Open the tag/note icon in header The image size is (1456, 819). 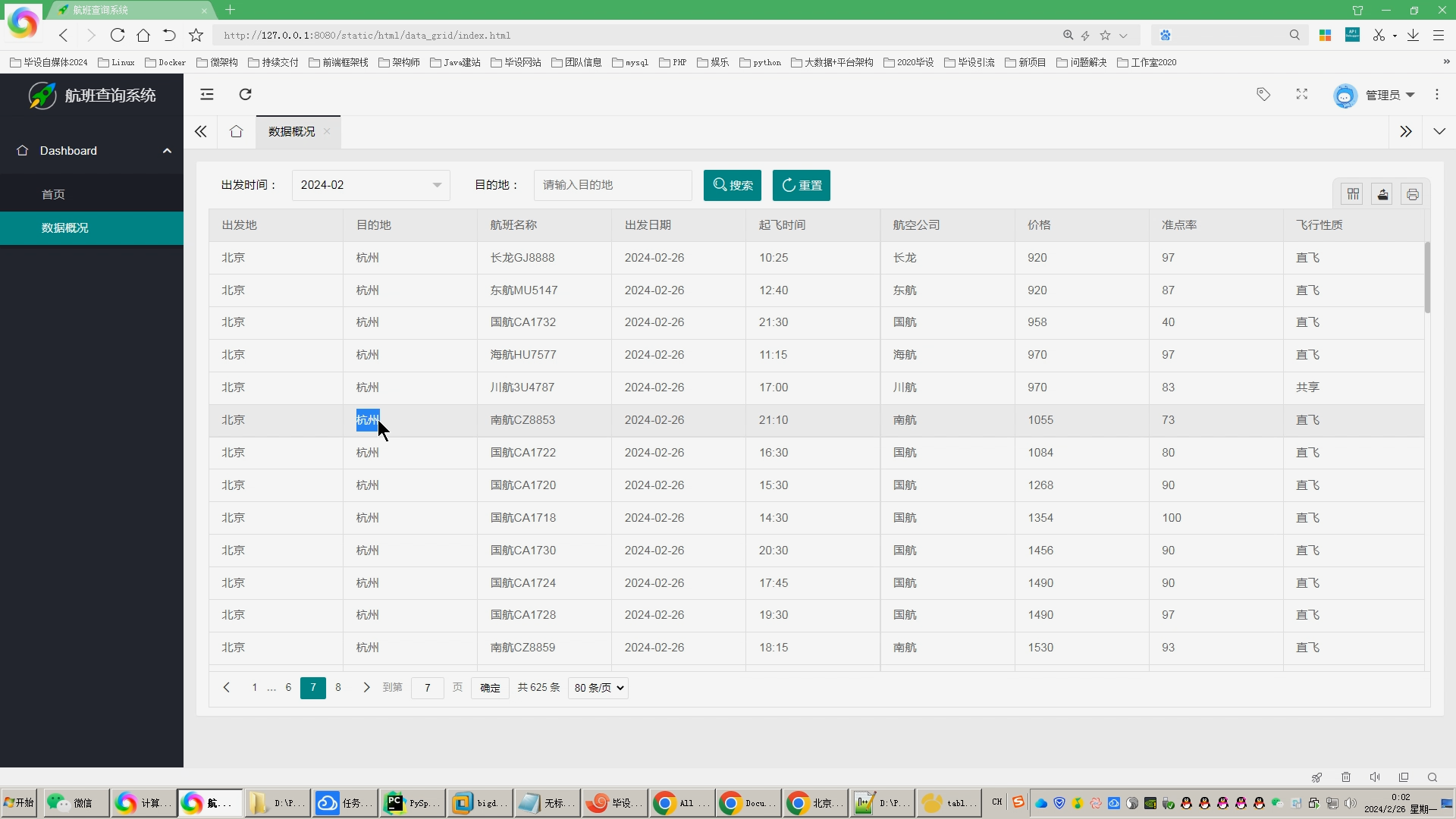[x=1263, y=94]
